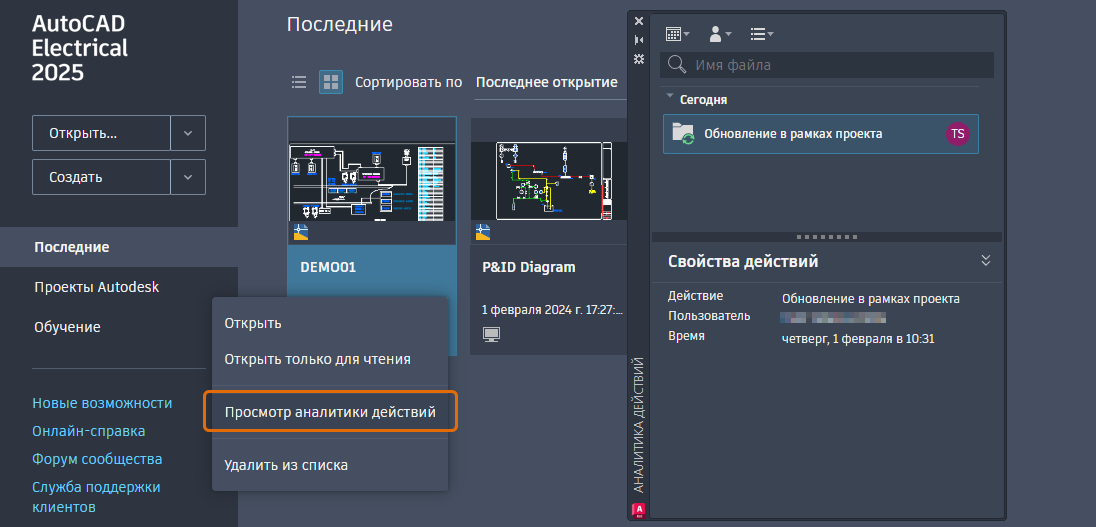
Task: Select Просмотр аналитики действий menu item
Action: [330, 412]
